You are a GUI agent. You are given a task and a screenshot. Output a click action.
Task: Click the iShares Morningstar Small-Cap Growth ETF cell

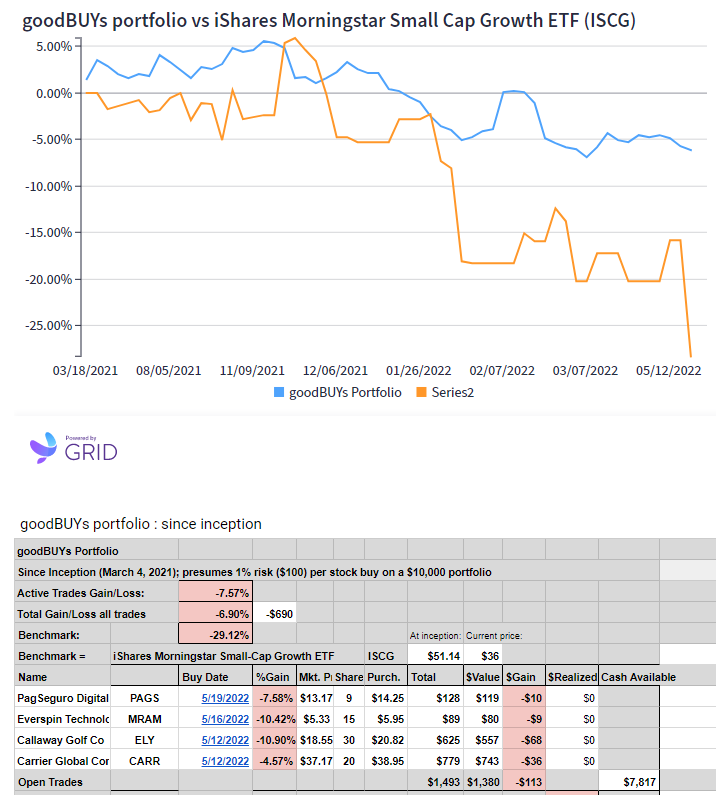237,656
